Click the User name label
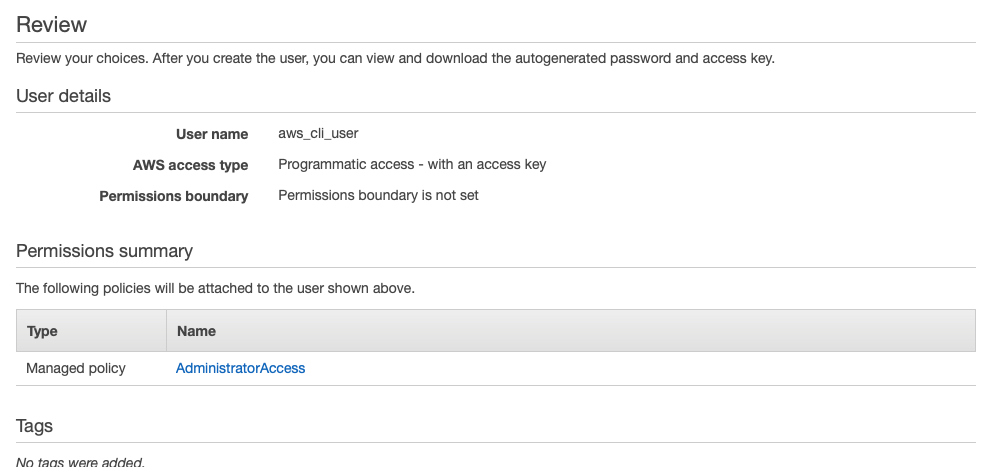The height and width of the screenshot is (467, 984). [x=212, y=134]
